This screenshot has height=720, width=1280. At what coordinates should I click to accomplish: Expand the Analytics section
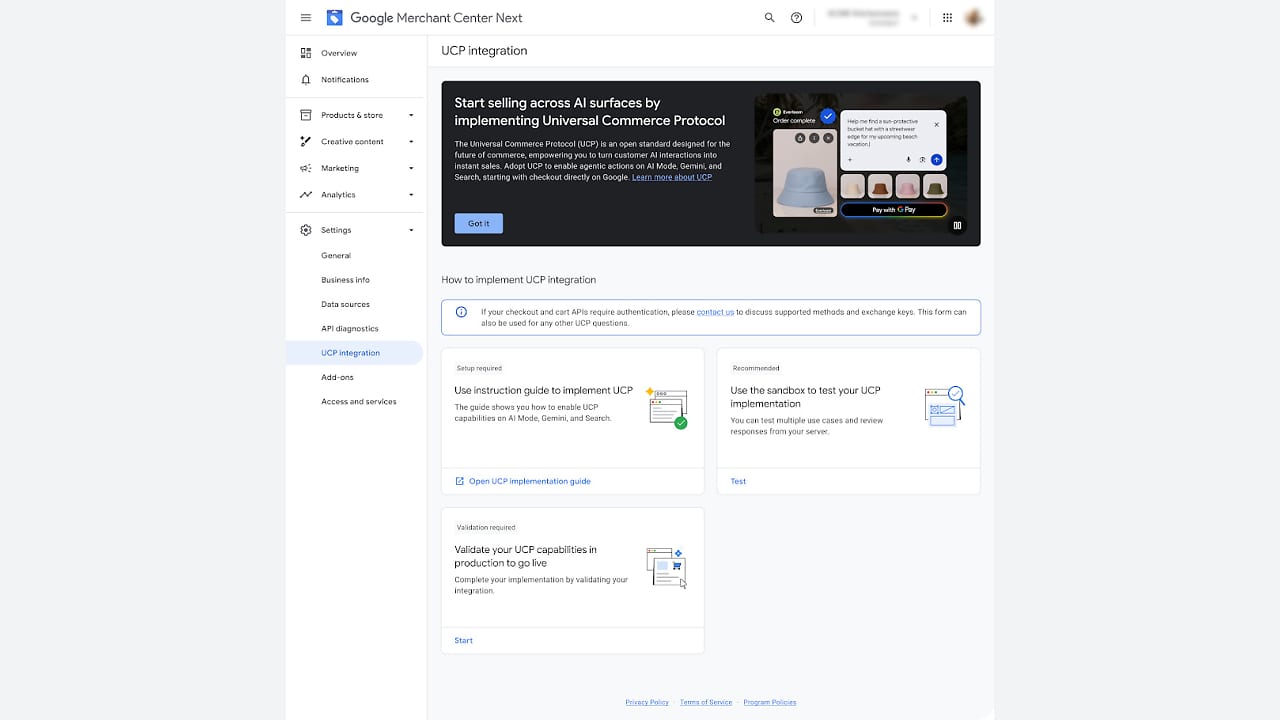(x=411, y=195)
